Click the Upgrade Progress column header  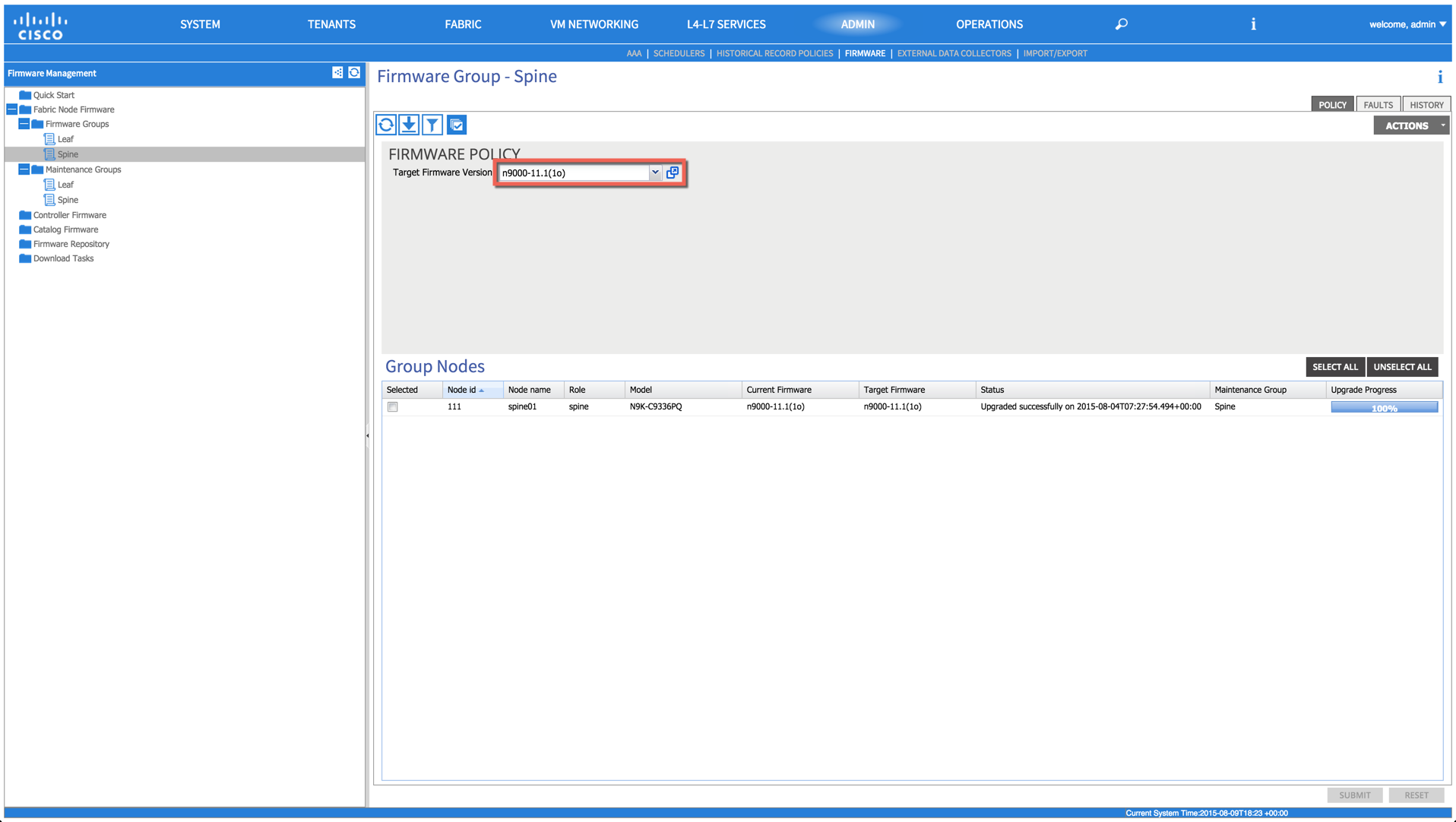point(1384,390)
